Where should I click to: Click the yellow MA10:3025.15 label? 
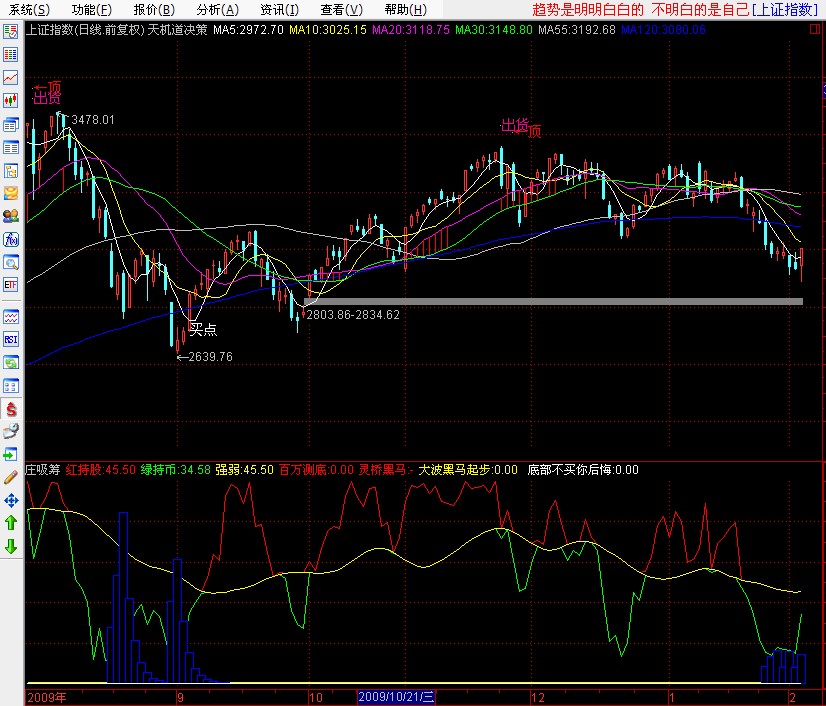[328, 30]
